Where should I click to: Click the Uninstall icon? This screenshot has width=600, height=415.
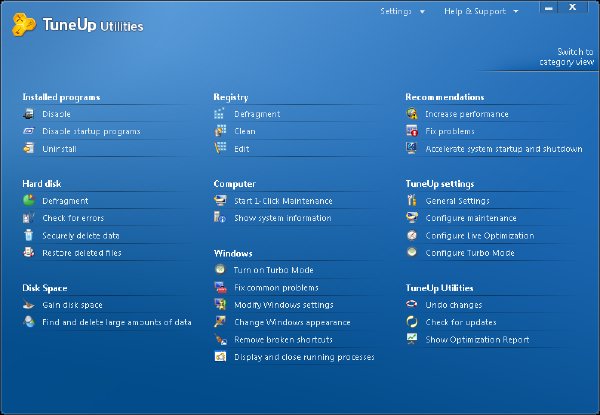[29, 148]
